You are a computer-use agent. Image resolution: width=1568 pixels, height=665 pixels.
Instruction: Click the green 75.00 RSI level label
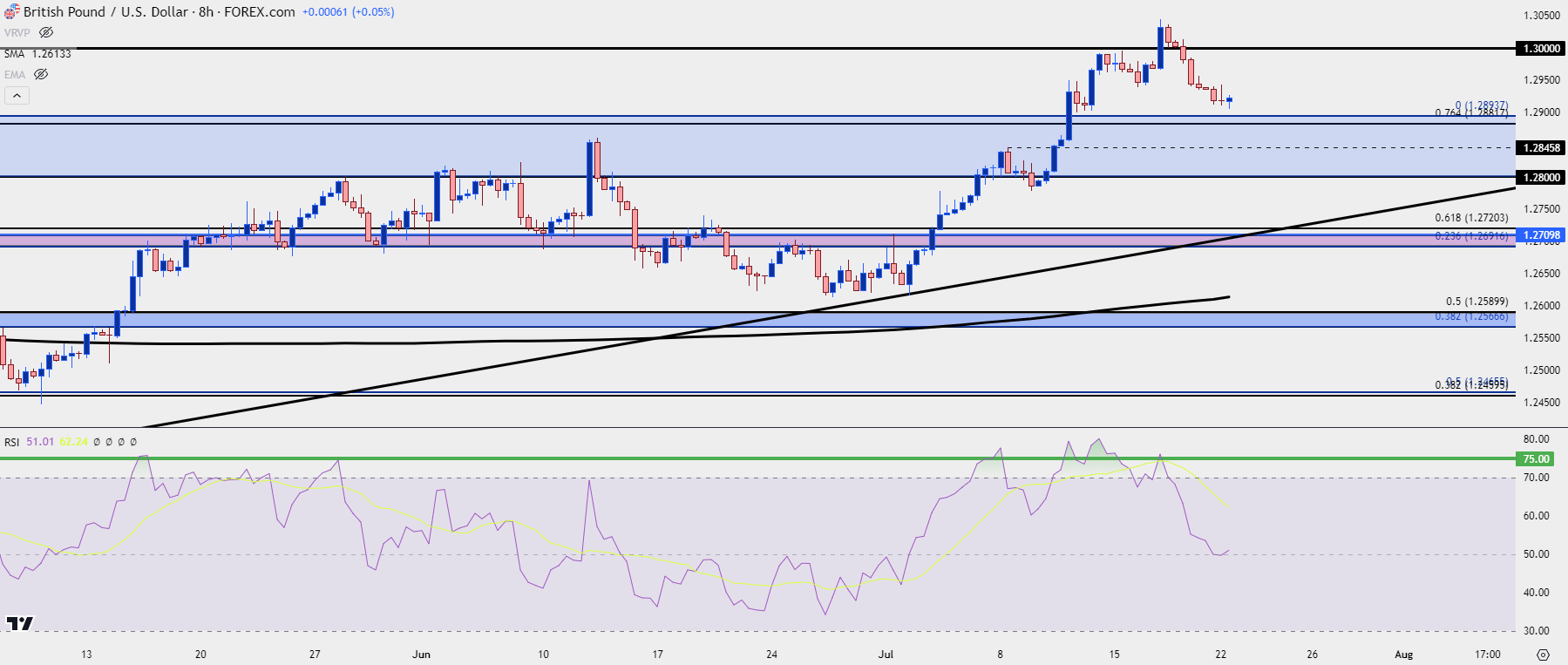(1536, 458)
